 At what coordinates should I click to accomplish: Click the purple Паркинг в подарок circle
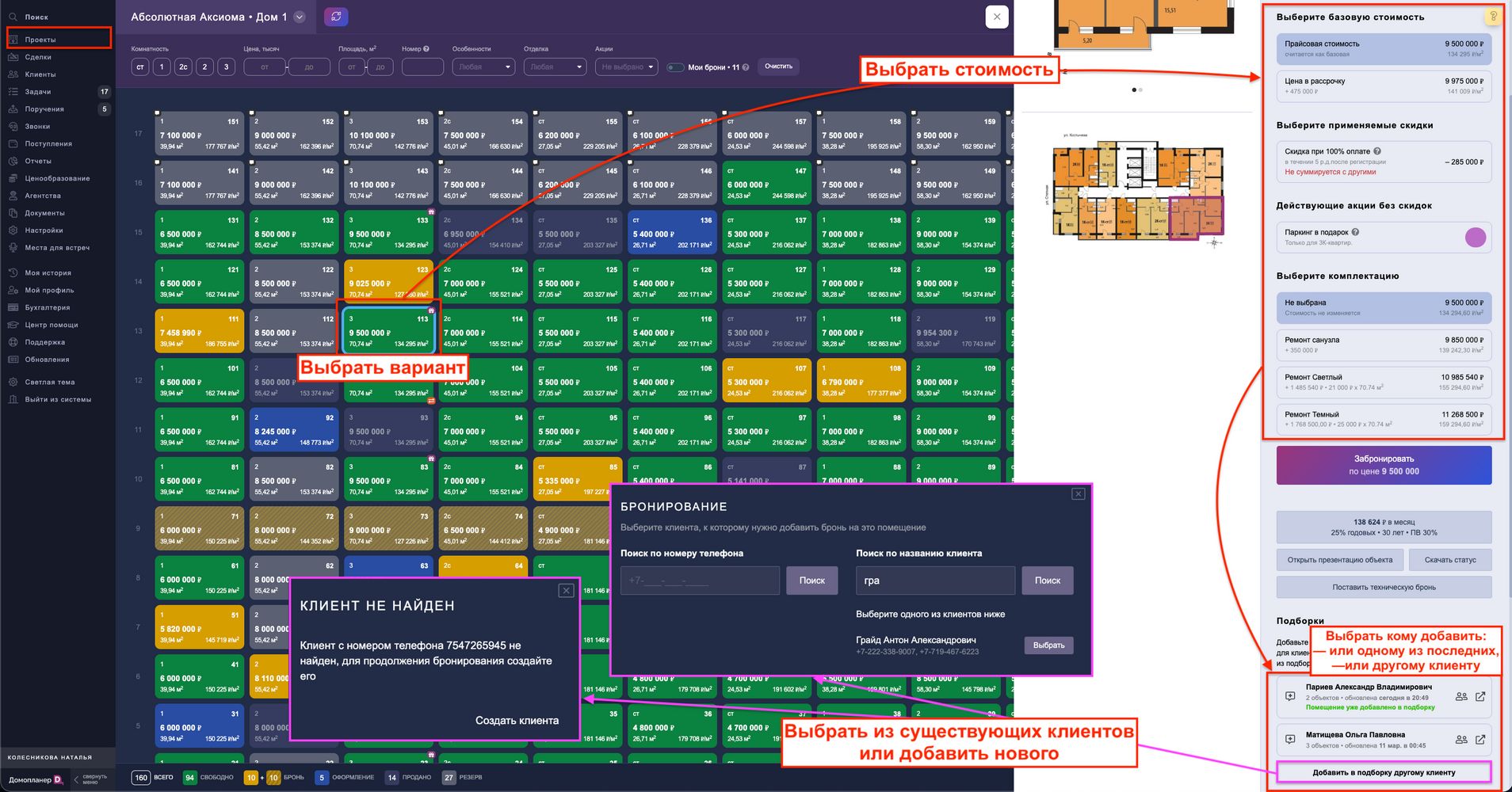[x=1475, y=237]
